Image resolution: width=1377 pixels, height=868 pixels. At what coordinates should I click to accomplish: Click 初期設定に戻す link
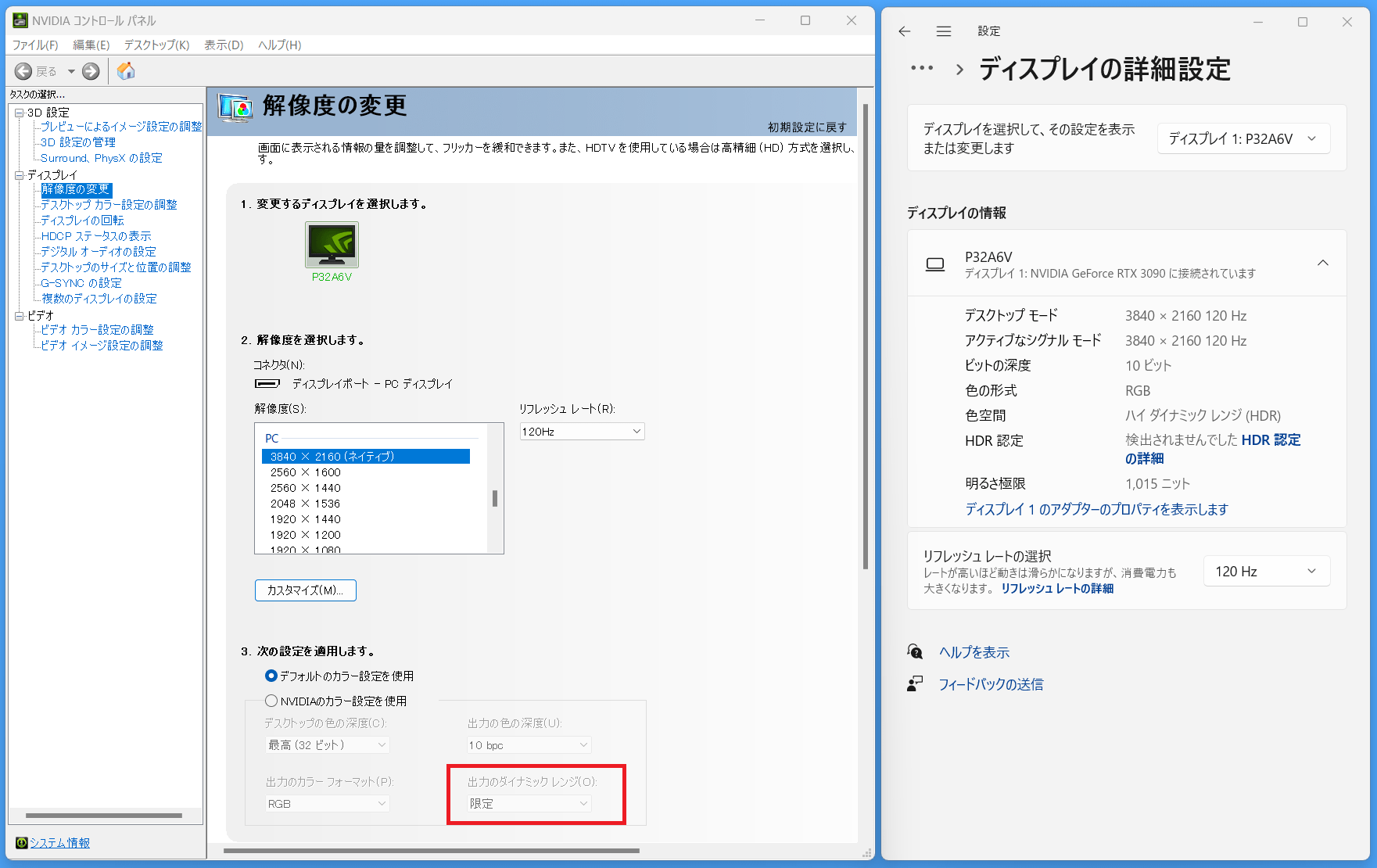pos(807,127)
